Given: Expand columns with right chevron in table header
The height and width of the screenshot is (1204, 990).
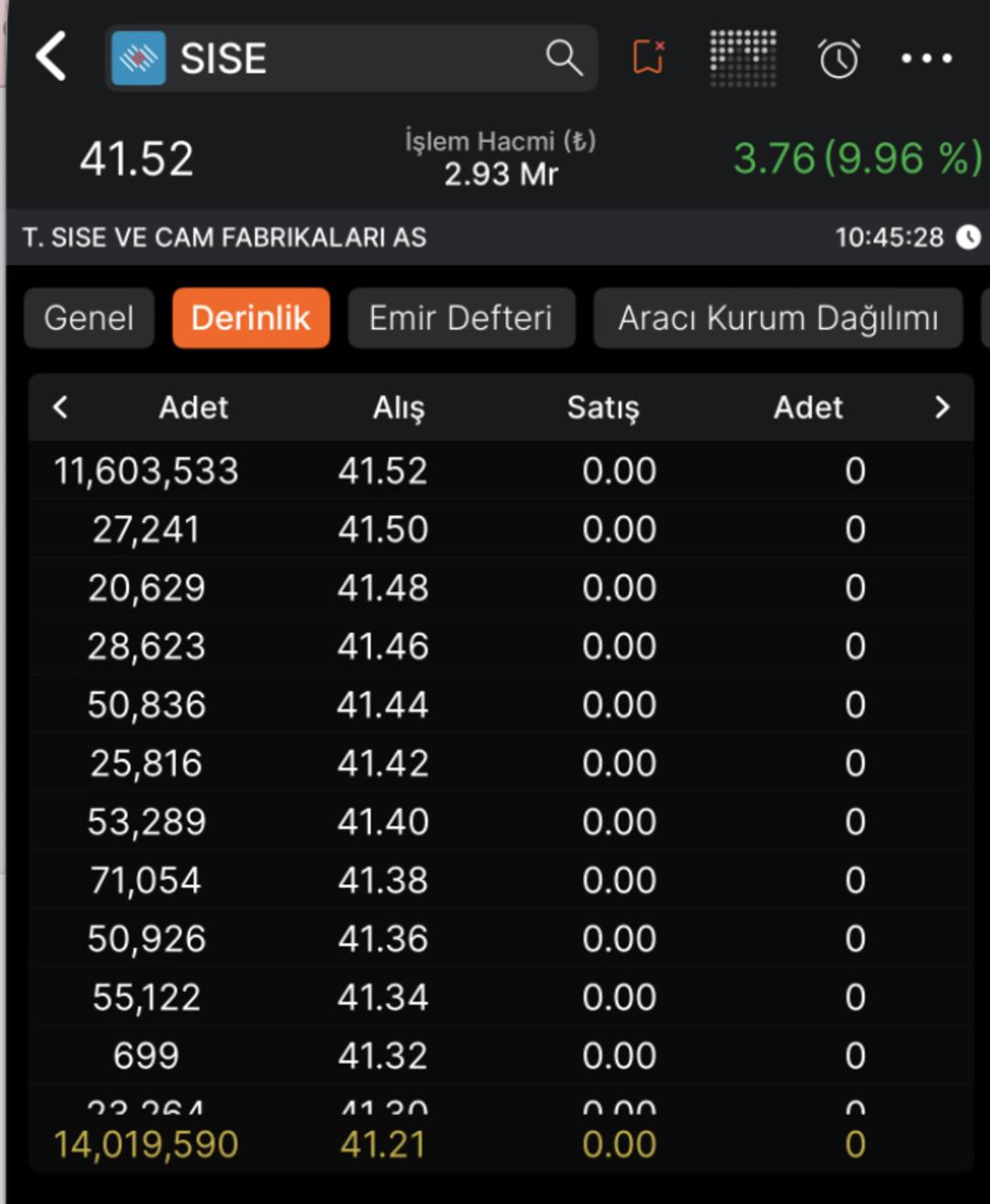Looking at the screenshot, I should click(x=941, y=407).
